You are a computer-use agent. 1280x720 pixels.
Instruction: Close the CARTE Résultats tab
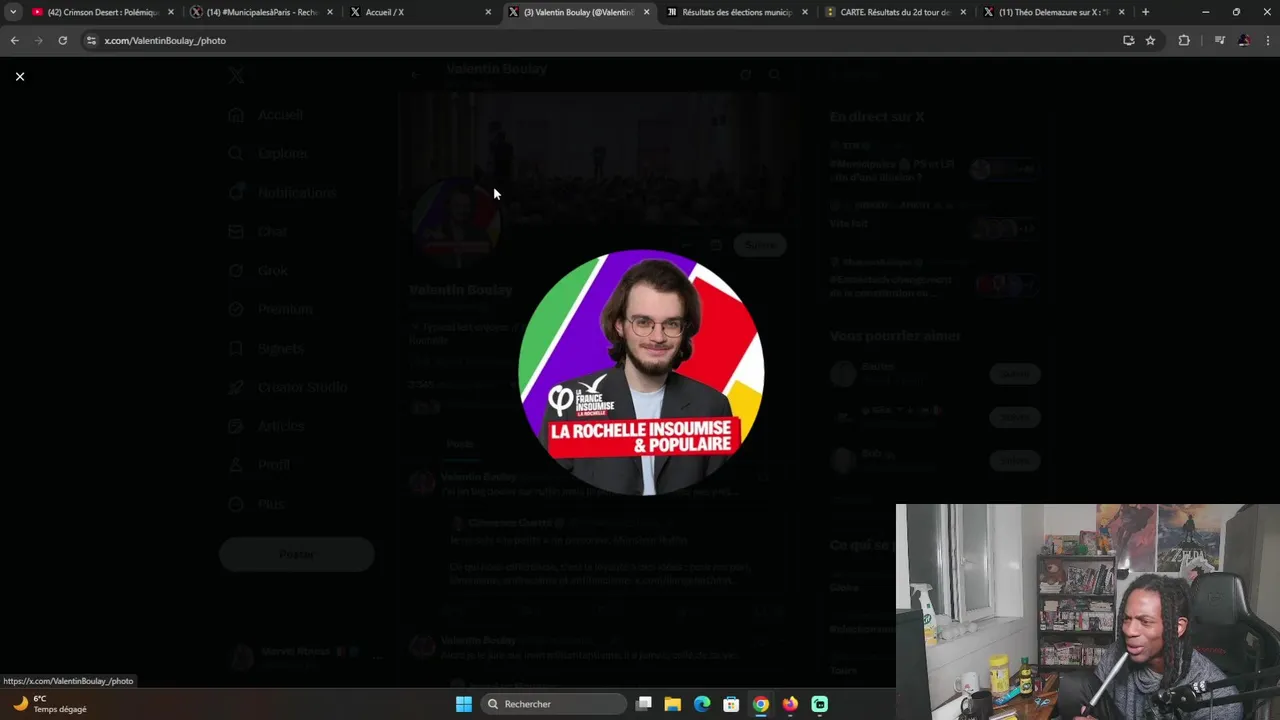[964, 12]
